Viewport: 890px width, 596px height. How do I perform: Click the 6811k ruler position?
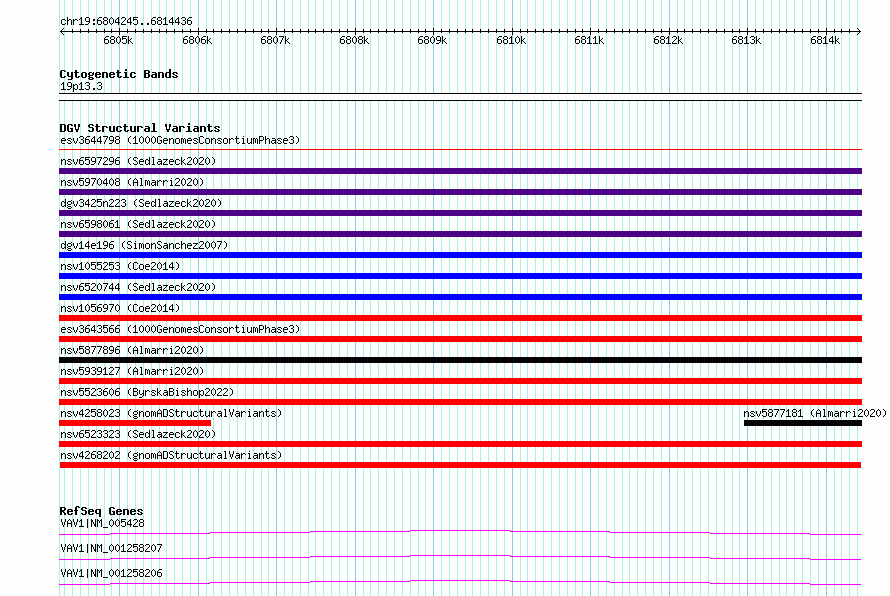pos(589,40)
